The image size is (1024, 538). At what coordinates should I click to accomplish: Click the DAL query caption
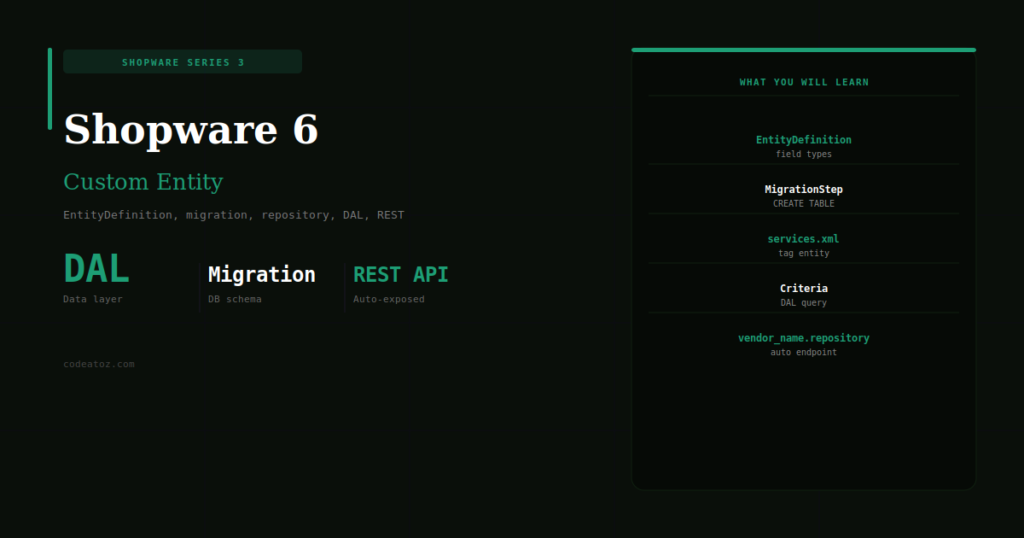click(x=803, y=303)
